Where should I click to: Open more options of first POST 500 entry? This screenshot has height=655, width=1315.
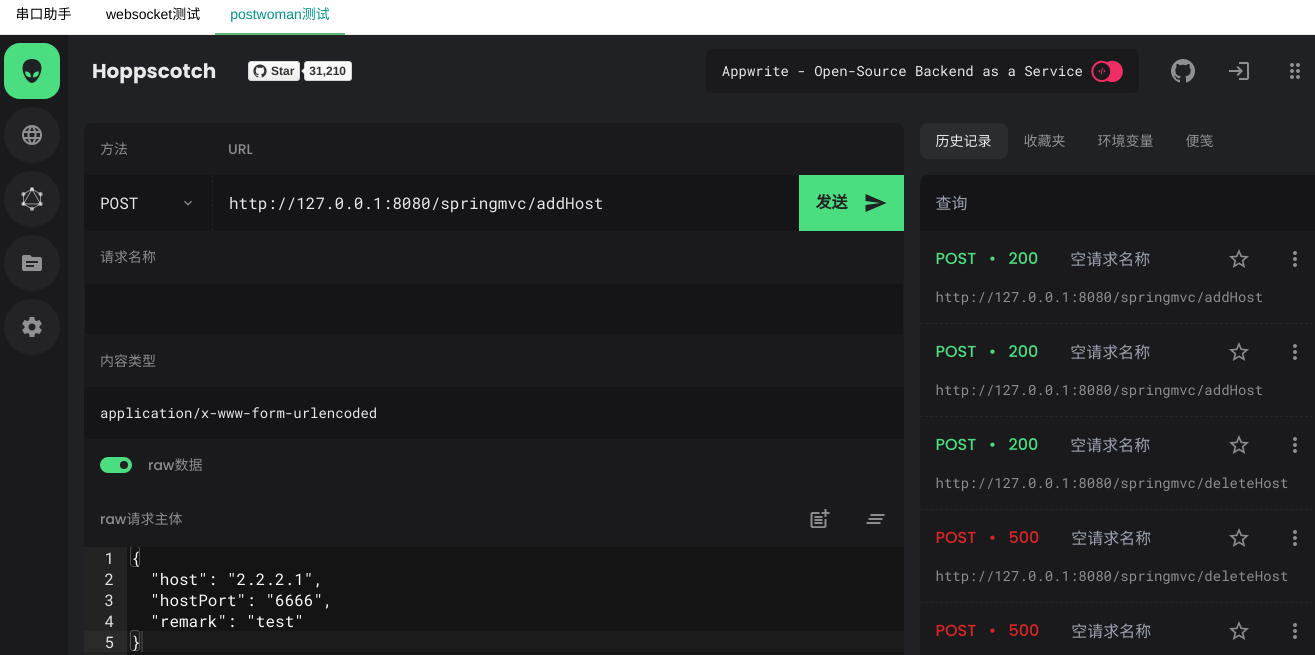1295,538
